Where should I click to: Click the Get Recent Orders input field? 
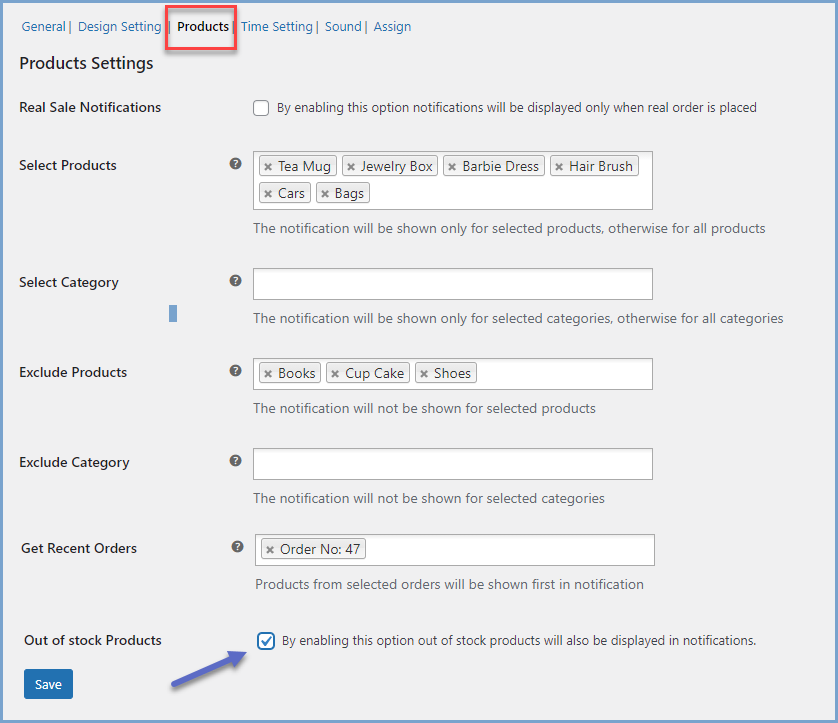pos(500,548)
